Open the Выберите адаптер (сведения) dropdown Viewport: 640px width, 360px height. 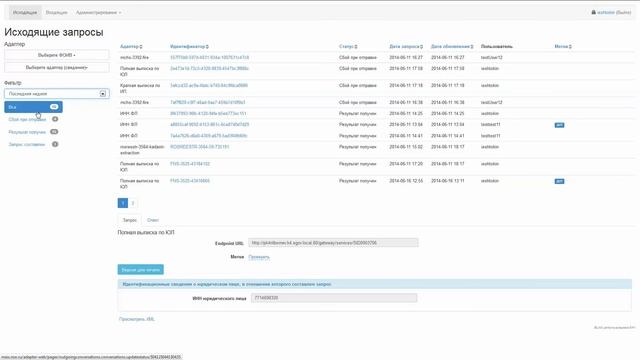[57, 67]
